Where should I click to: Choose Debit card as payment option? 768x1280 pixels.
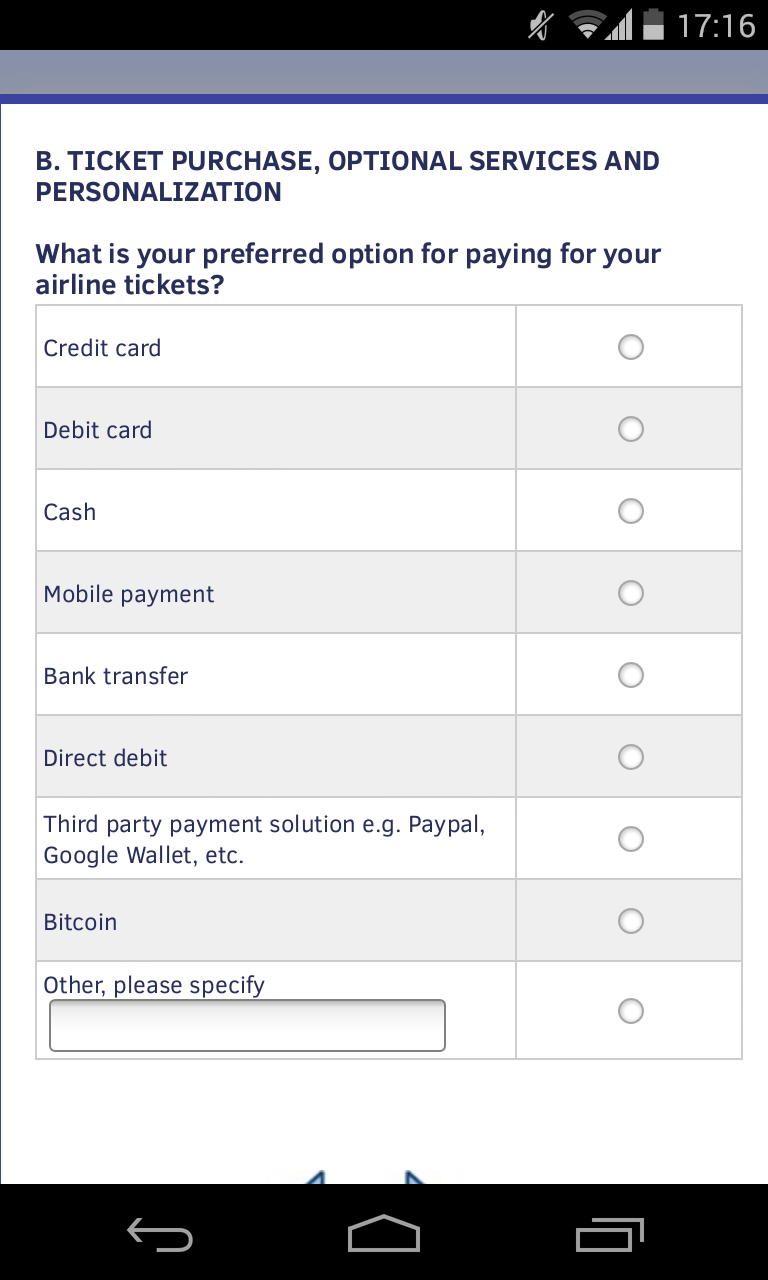(631, 429)
